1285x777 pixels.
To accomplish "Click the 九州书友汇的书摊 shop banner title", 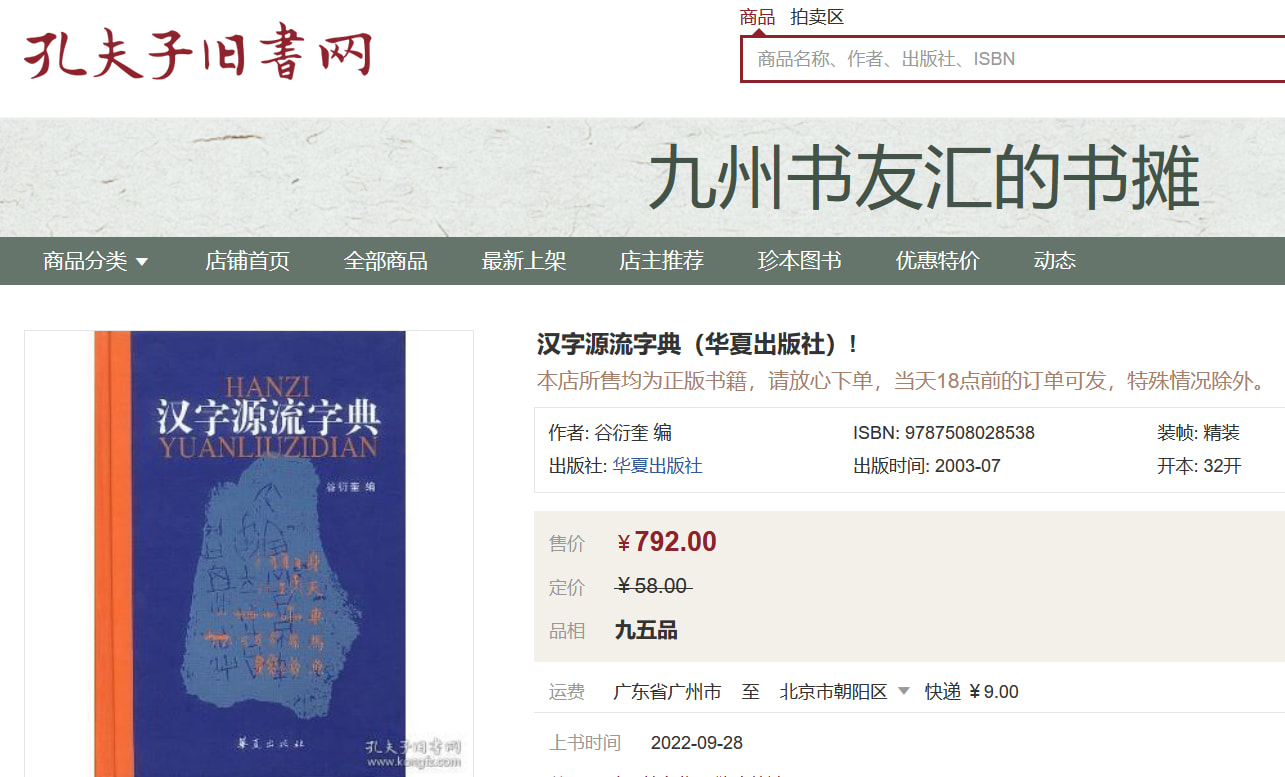I will coord(923,180).
